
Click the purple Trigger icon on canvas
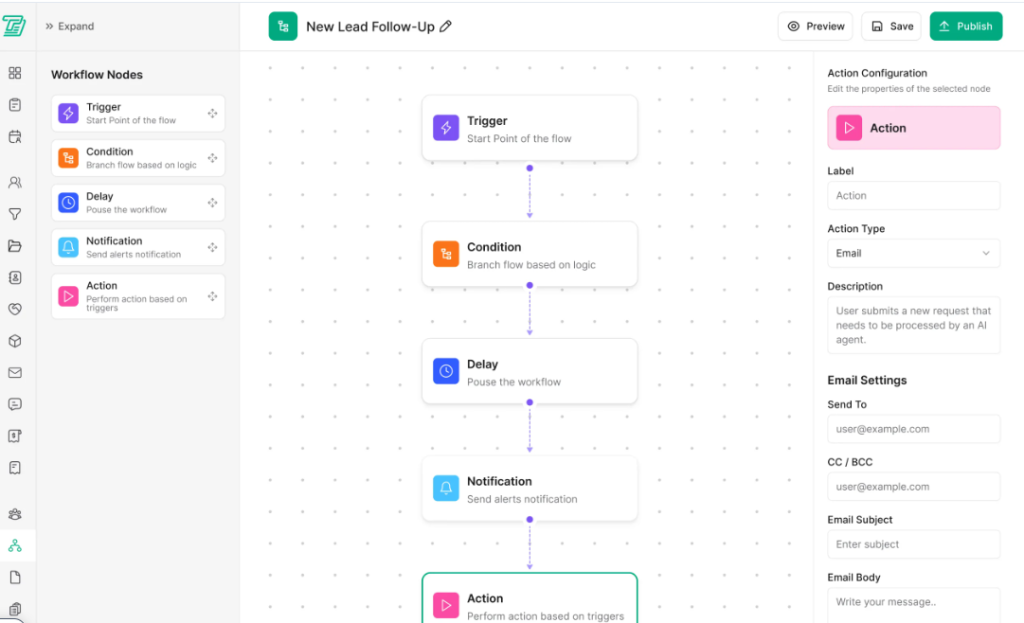coord(446,128)
